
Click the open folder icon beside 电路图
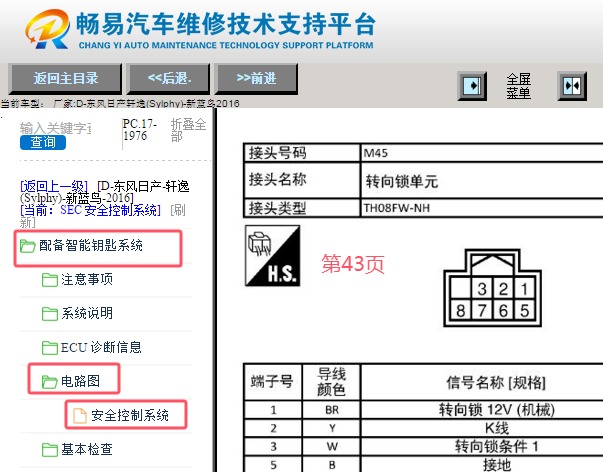click(x=50, y=381)
